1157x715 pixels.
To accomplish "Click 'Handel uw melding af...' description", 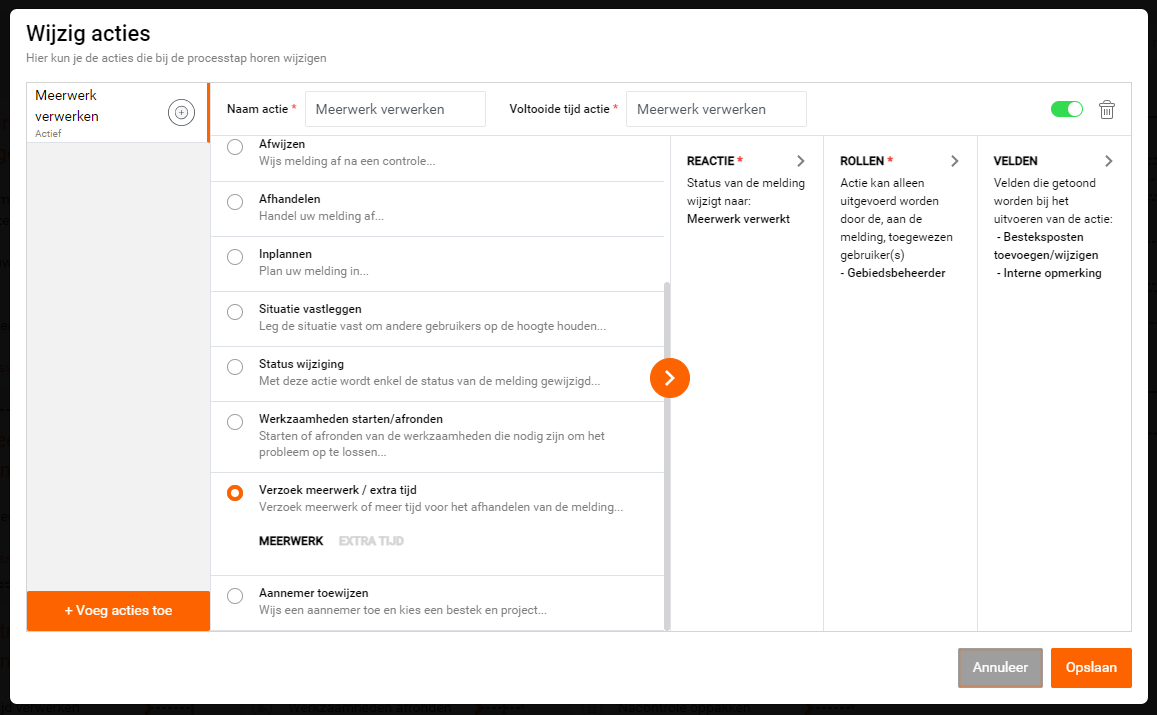I will click(x=321, y=216).
